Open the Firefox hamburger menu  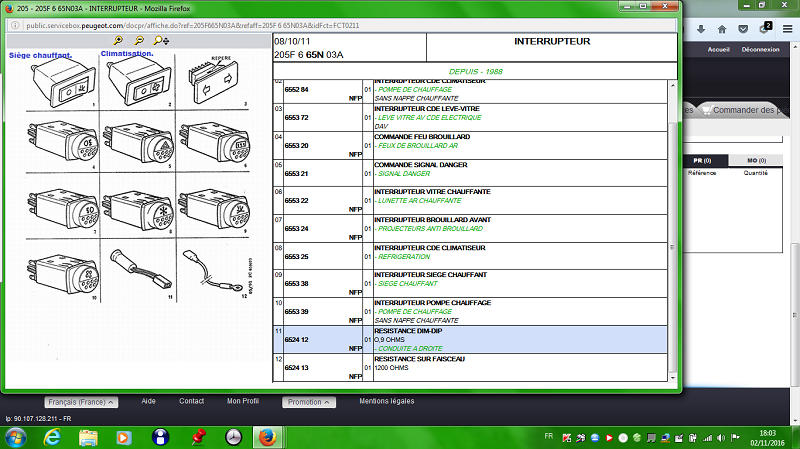pyautogui.click(x=788, y=29)
